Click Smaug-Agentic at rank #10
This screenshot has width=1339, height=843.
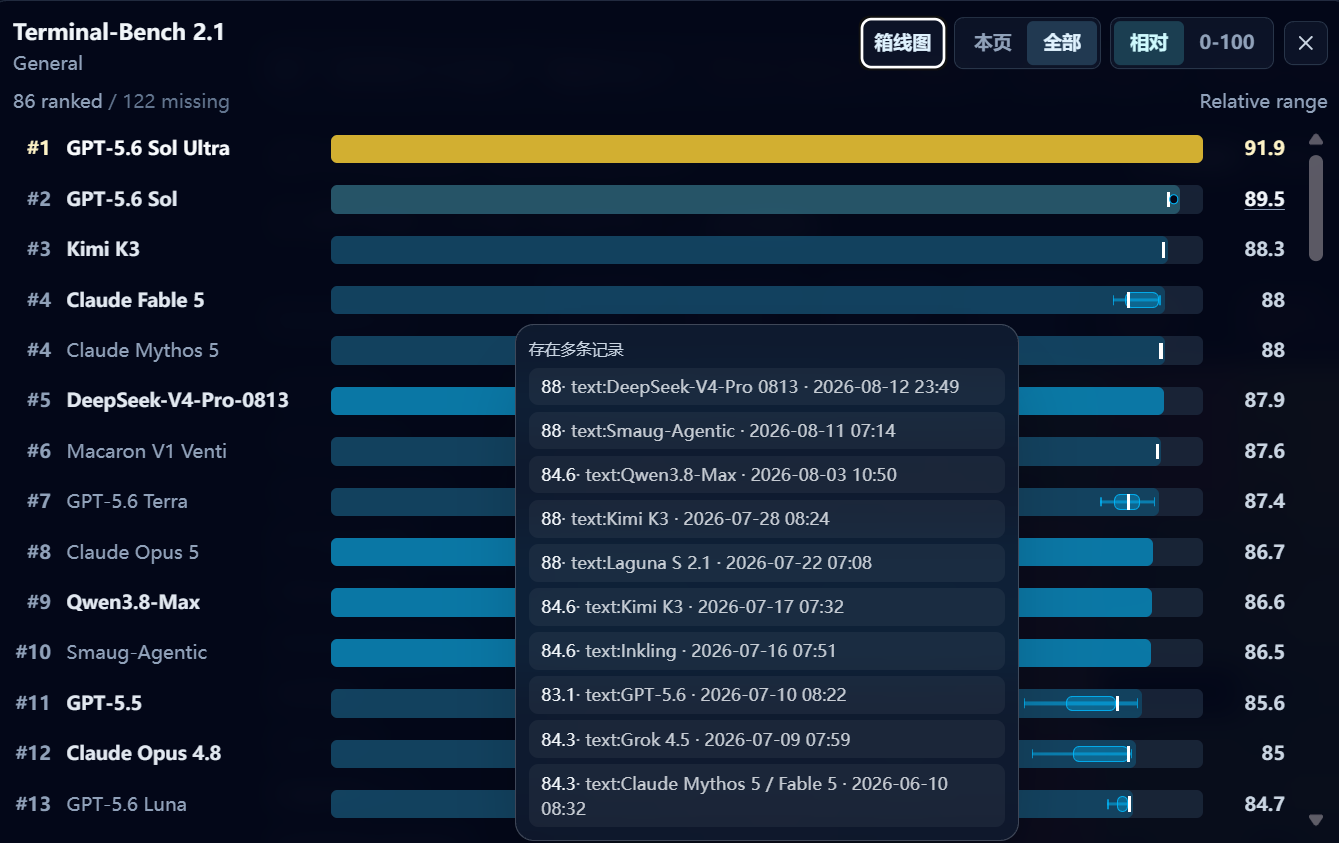point(137,652)
